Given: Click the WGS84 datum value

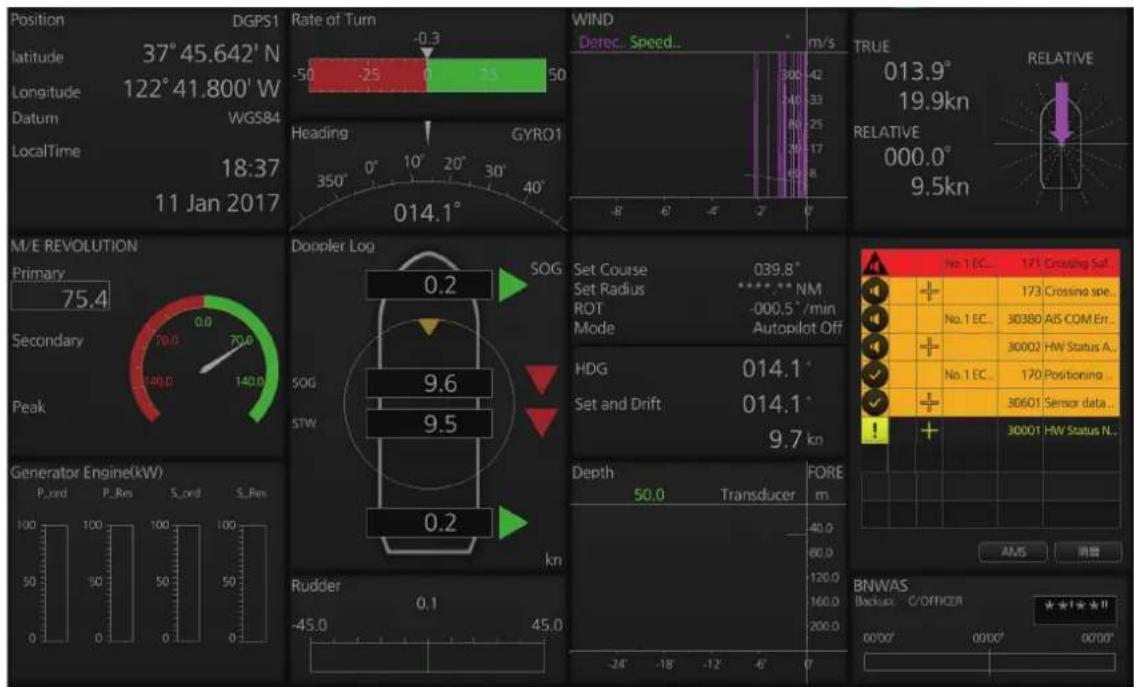Looking at the screenshot, I should [x=254, y=118].
